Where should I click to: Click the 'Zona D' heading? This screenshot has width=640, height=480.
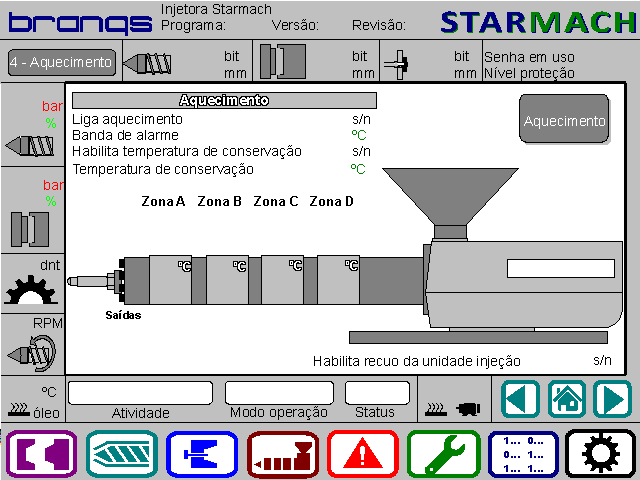[331, 201]
